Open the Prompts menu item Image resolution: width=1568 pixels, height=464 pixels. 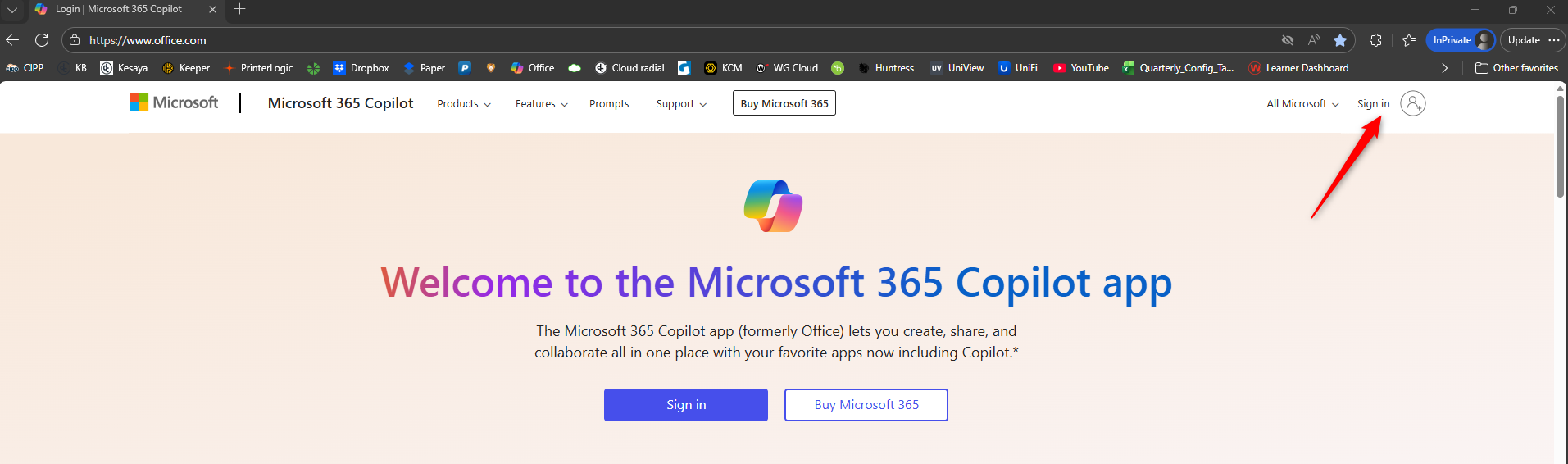pos(609,104)
